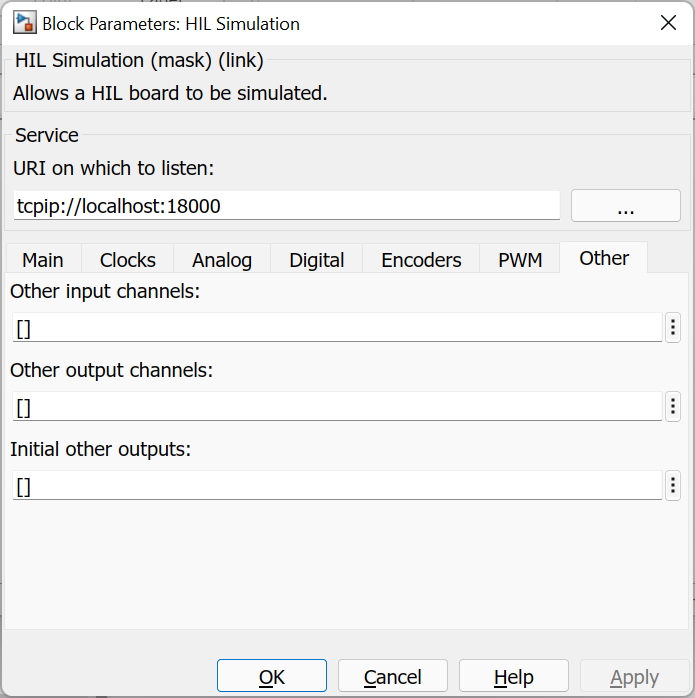The height and width of the screenshot is (698, 695).
Task: Expand the three-dot options for Other output channels
Action: [x=673, y=407]
